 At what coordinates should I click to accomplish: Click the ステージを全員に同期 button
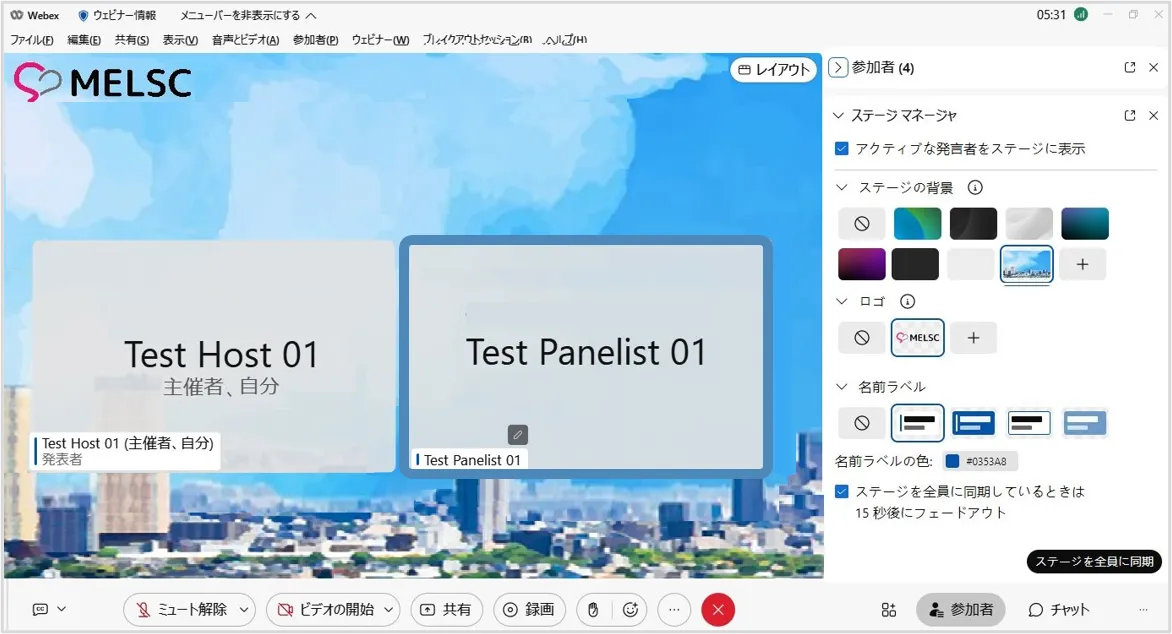point(1094,561)
